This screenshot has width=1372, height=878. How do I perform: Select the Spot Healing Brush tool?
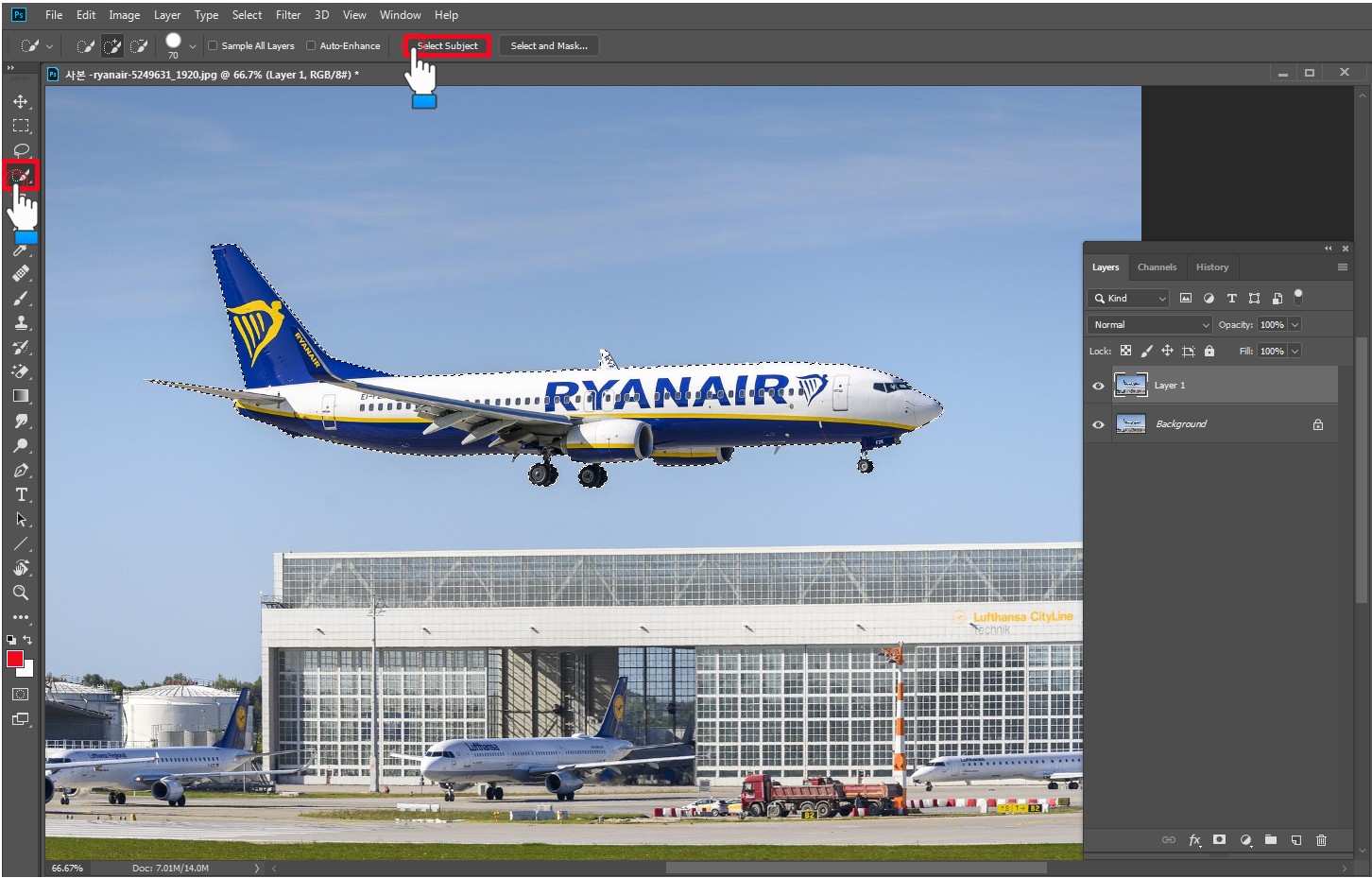pyautogui.click(x=21, y=273)
